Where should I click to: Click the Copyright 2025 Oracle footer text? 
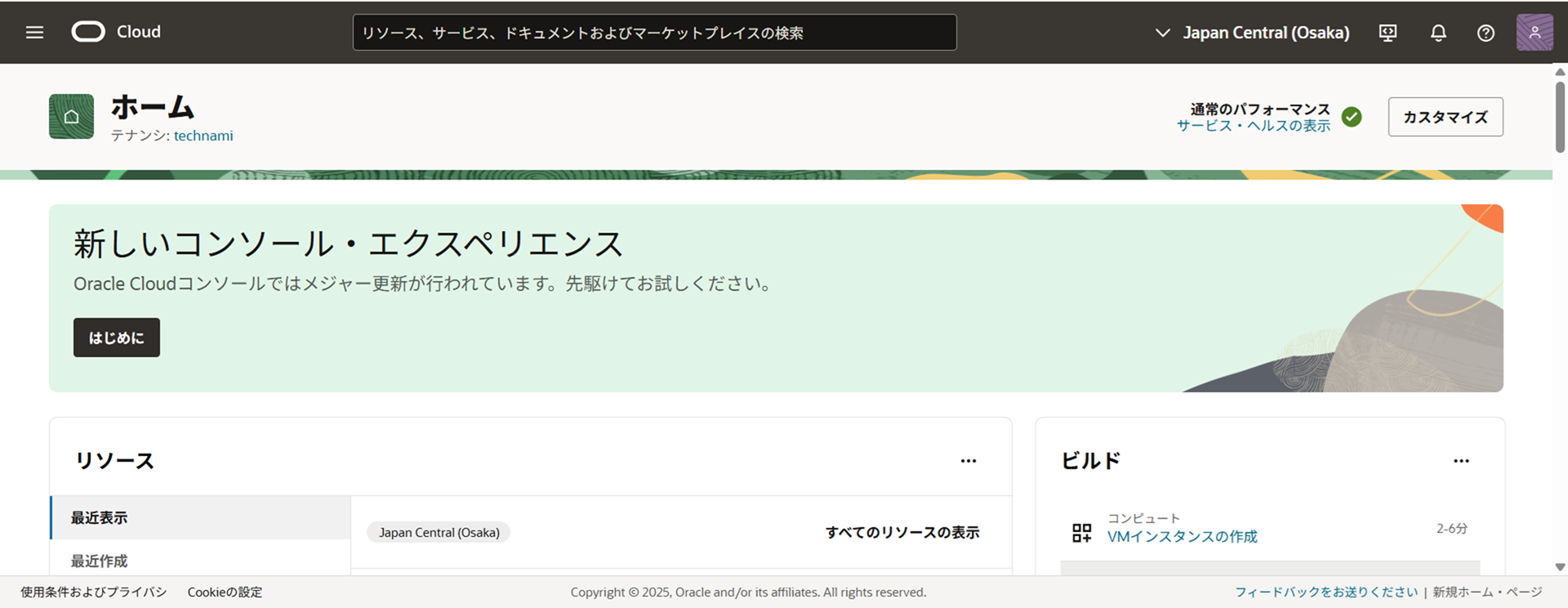(x=748, y=592)
